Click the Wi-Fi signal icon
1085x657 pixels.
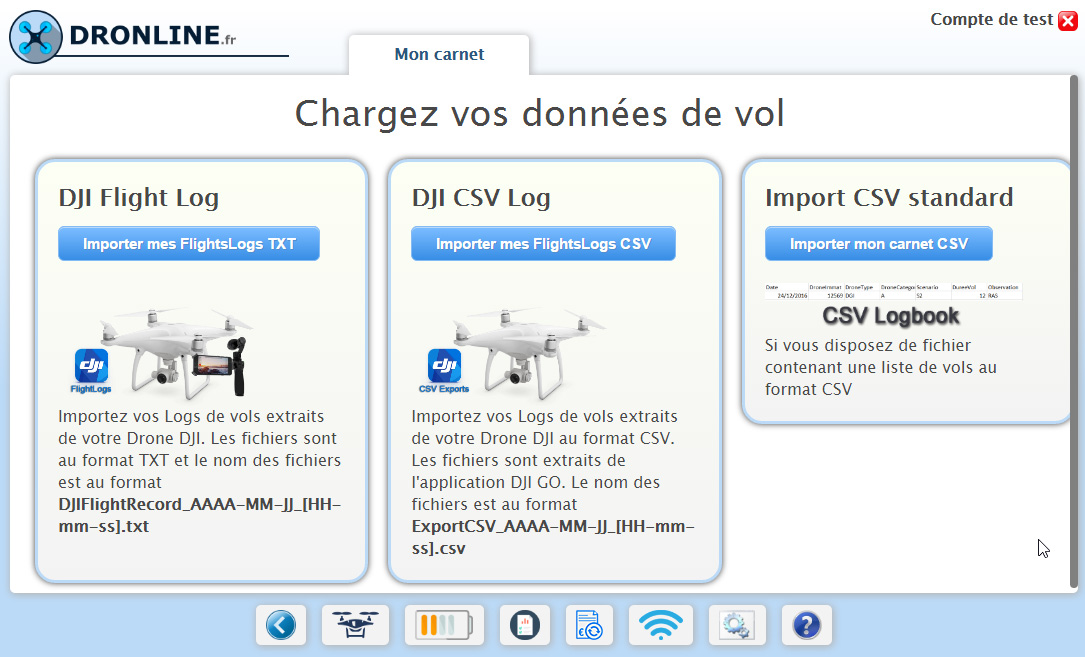tap(661, 625)
